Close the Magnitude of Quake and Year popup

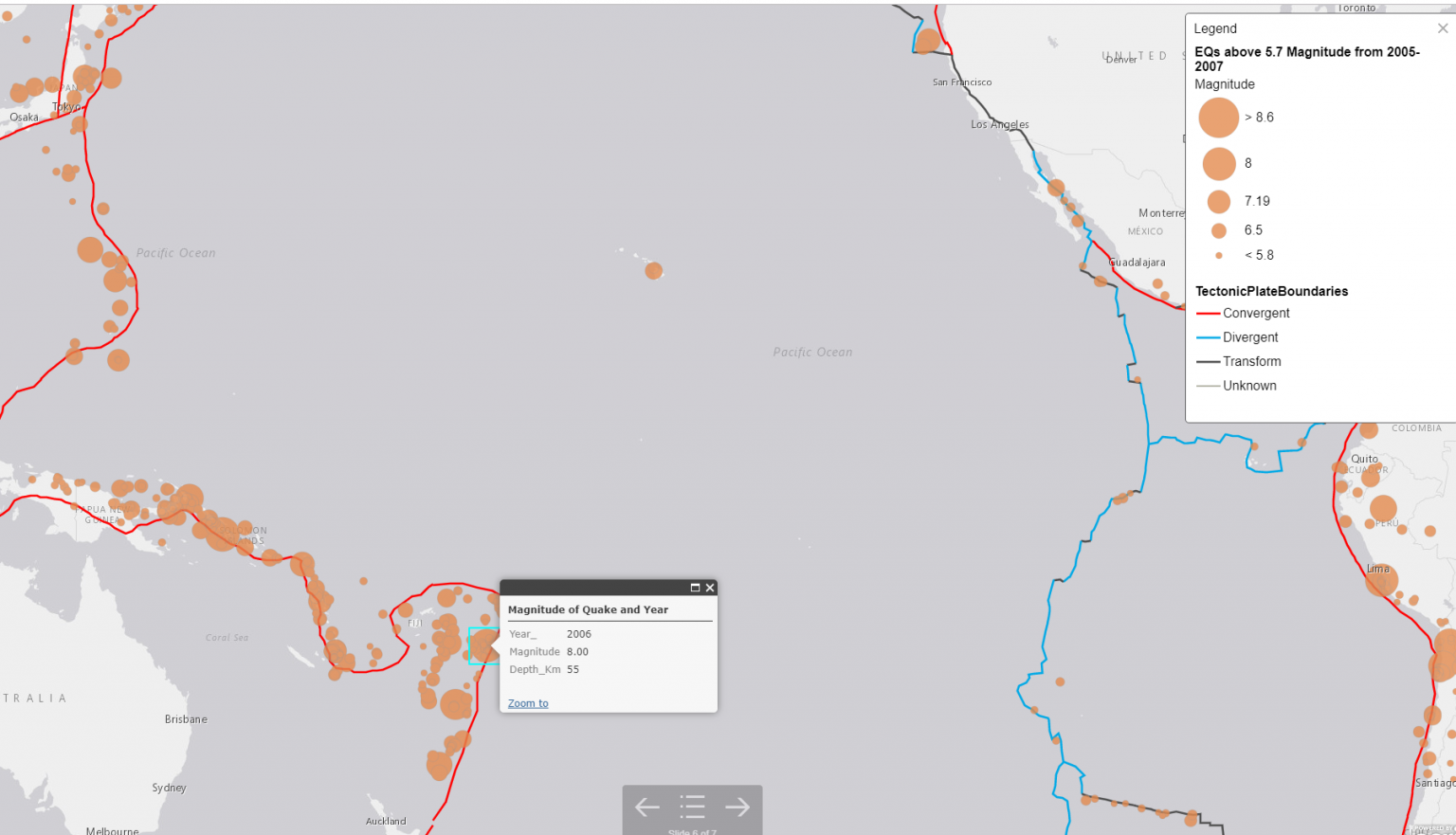(x=709, y=588)
